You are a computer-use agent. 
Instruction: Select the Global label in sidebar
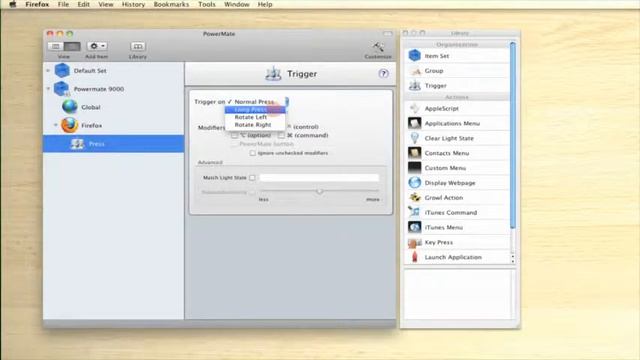click(x=91, y=107)
